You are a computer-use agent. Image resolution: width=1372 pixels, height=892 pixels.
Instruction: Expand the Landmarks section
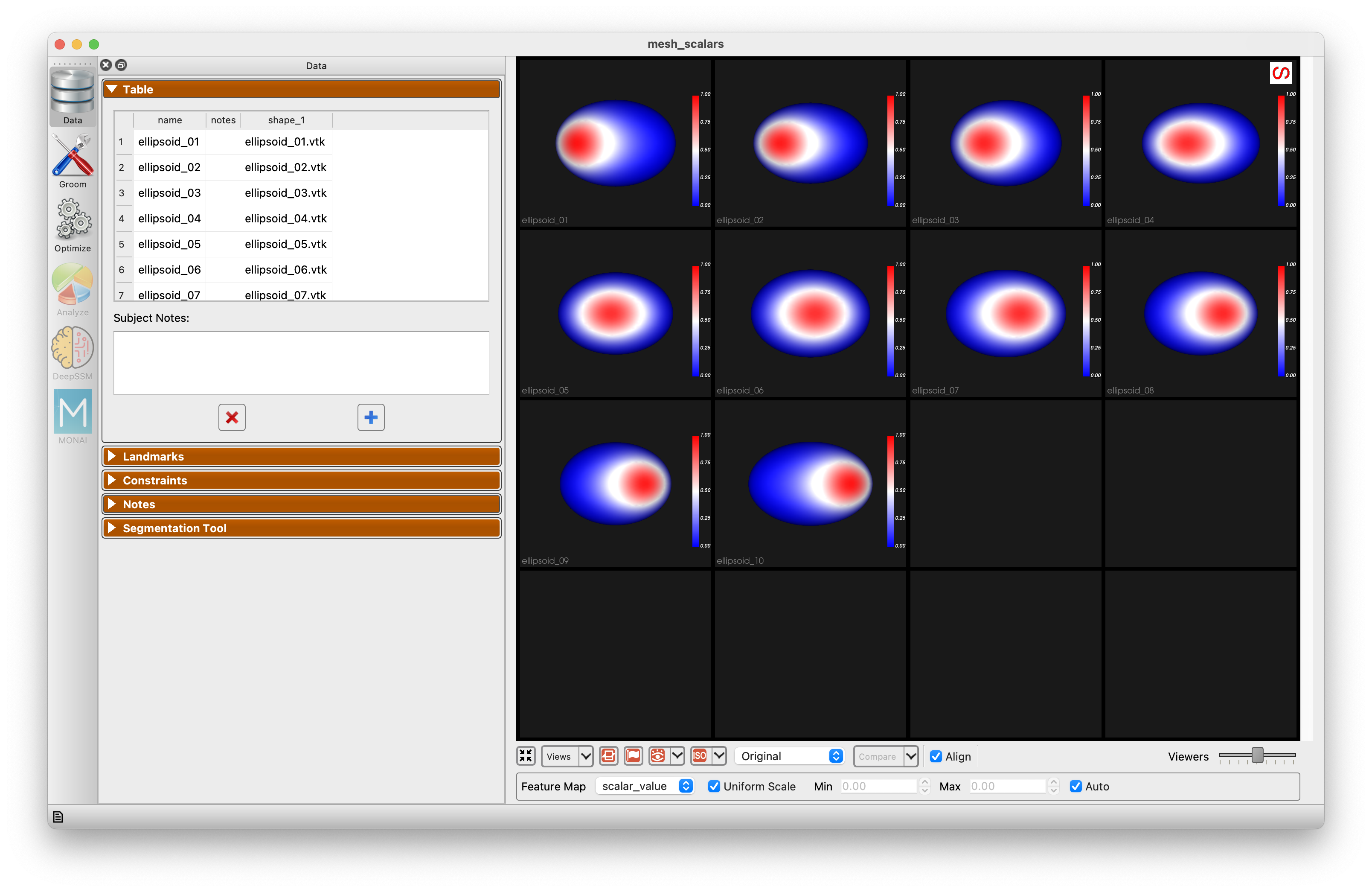click(x=302, y=457)
